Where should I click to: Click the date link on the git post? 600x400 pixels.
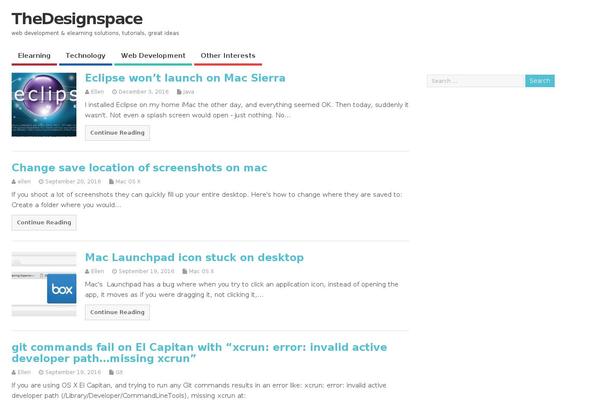[x=73, y=372]
